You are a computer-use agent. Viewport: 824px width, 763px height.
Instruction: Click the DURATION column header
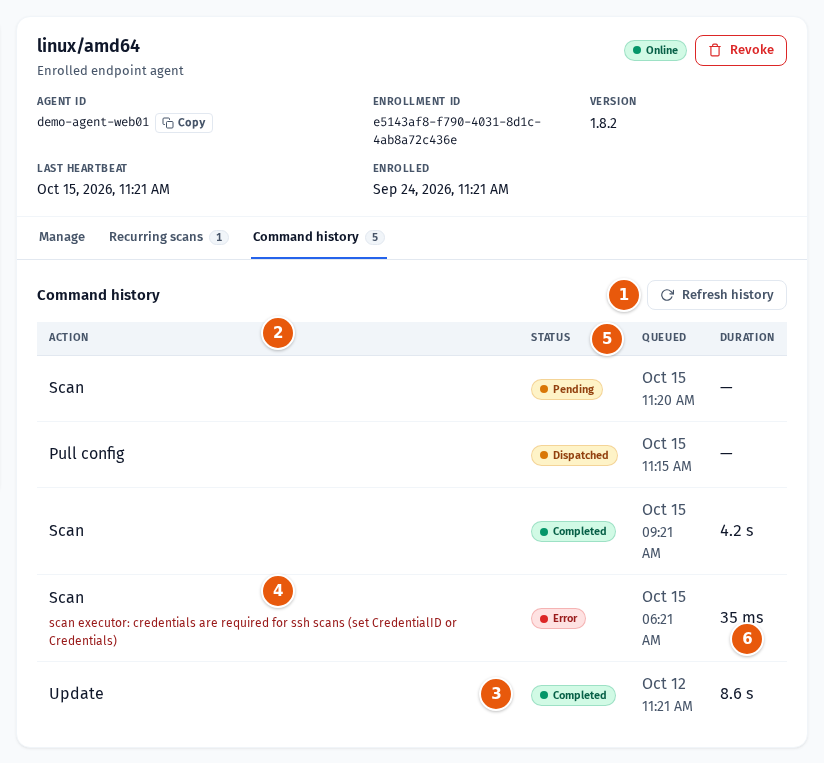747,337
